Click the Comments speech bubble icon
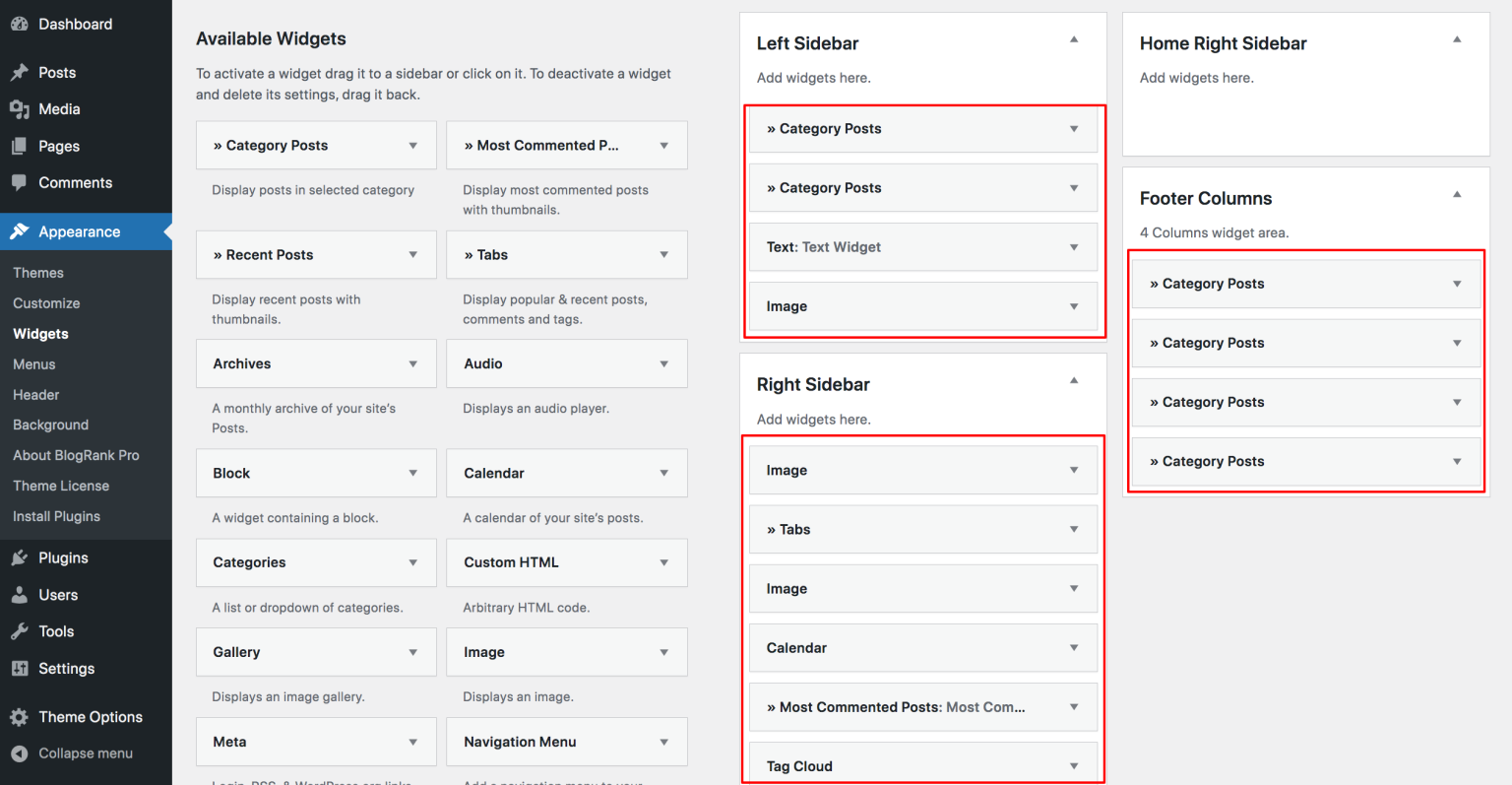 pyautogui.click(x=19, y=183)
